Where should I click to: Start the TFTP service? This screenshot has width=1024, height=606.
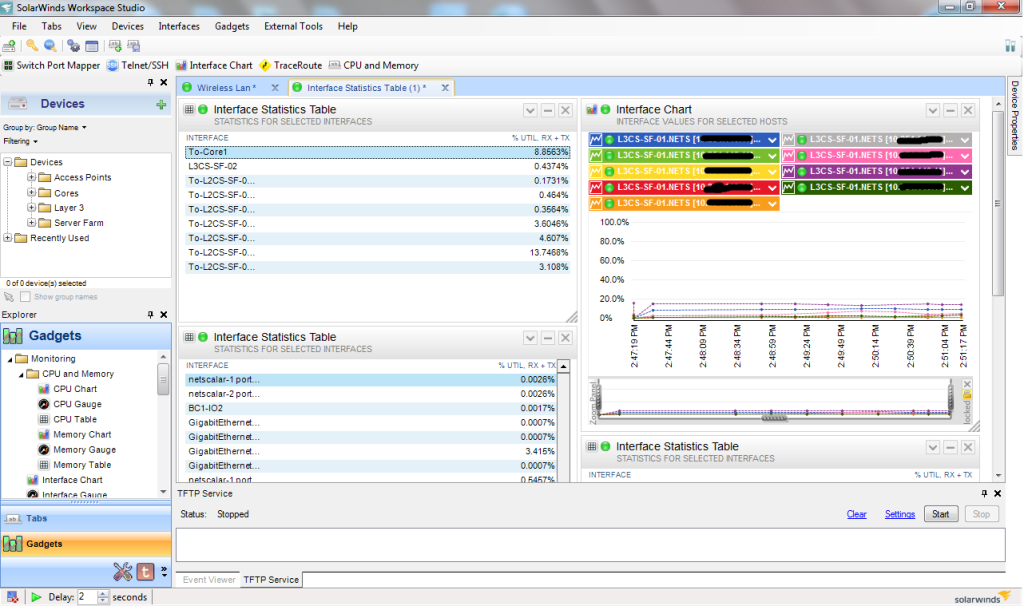click(940, 514)
